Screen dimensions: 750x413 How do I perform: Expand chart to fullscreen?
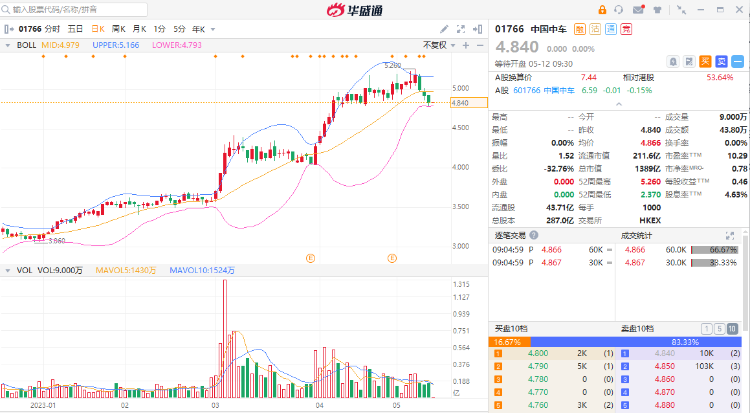(461, 29)
